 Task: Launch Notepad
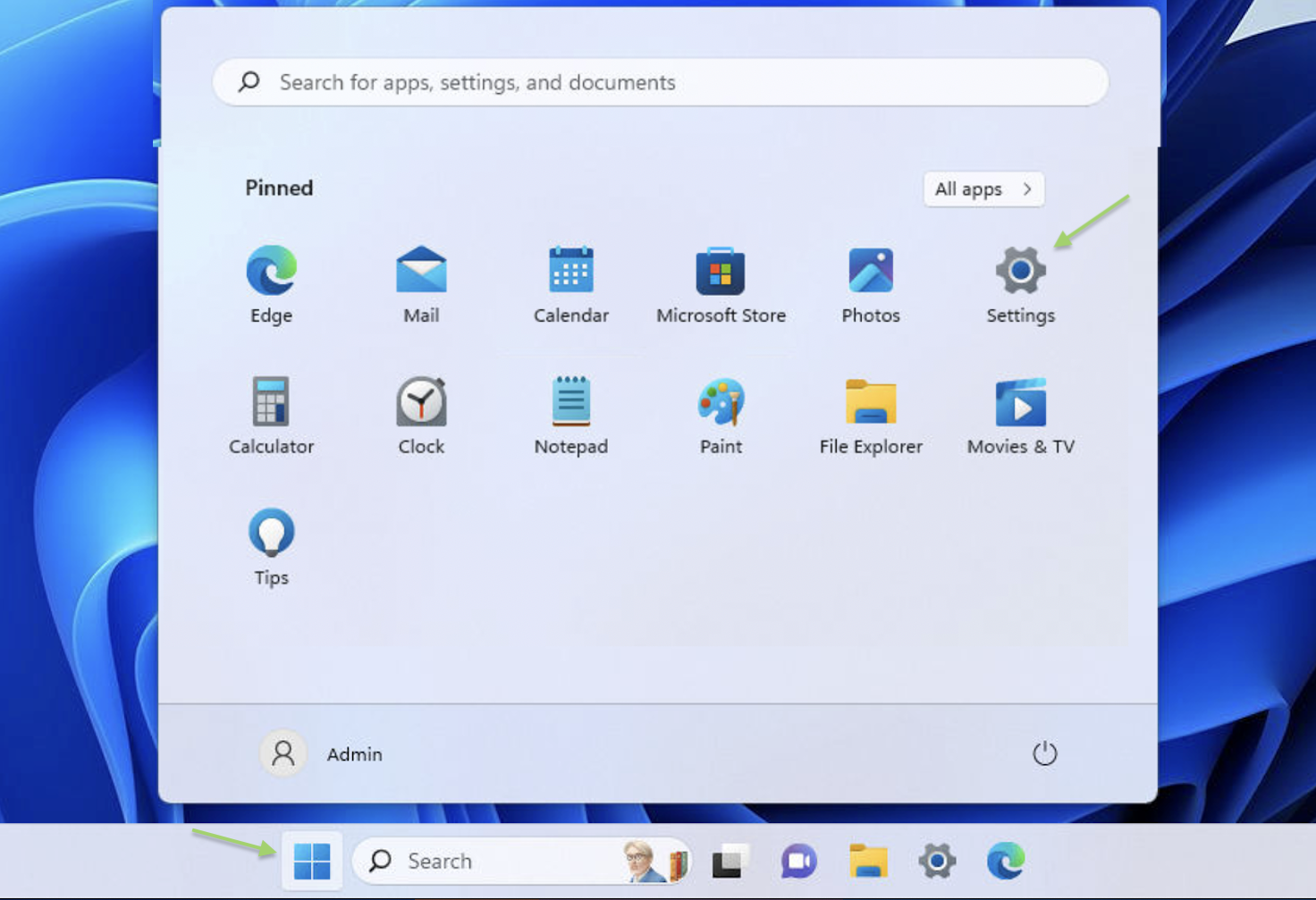570,416
